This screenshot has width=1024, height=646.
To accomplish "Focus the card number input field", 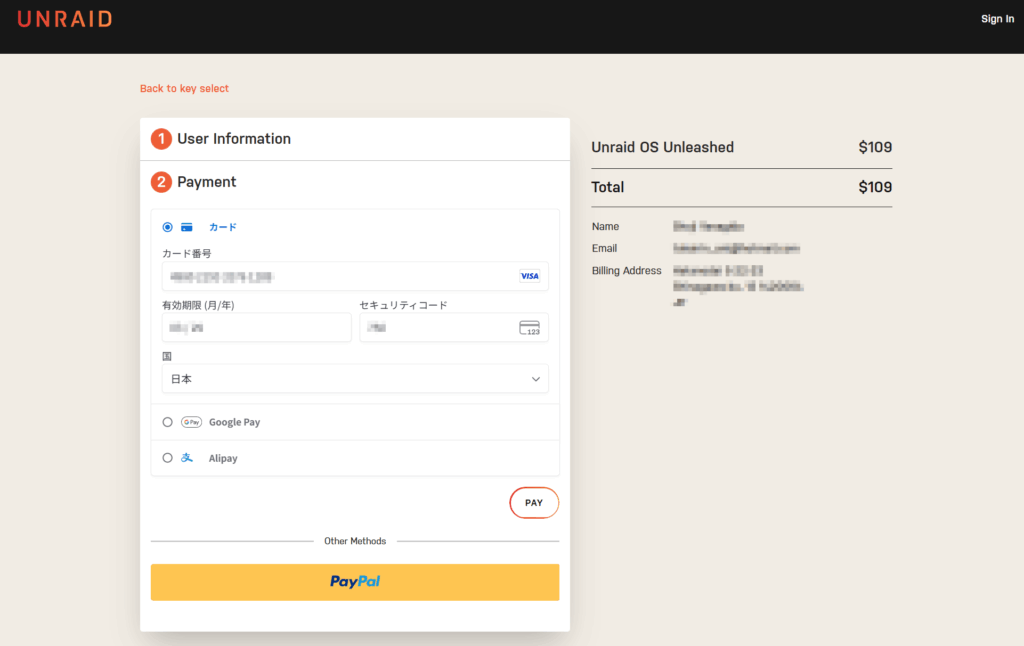I will tap(355, 276).
